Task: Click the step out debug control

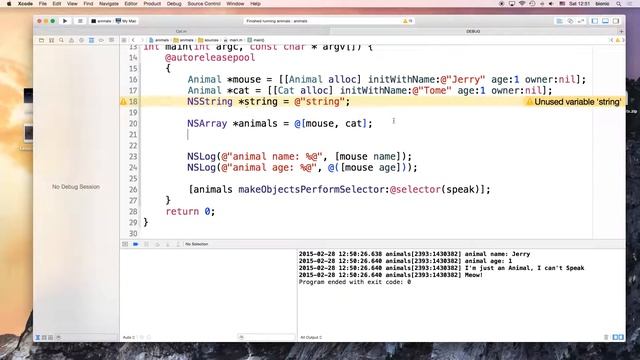Action: pos(178,244)
